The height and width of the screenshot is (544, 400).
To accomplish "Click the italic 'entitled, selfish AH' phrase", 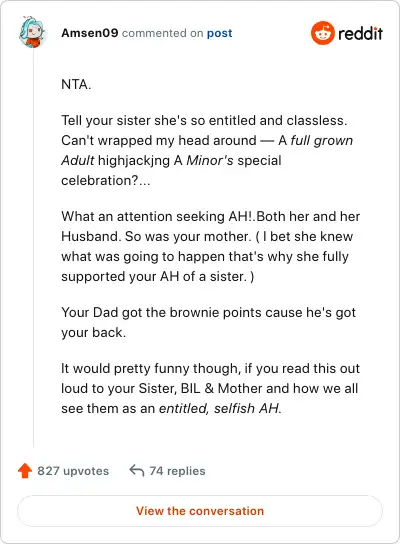I will (219, 408).
